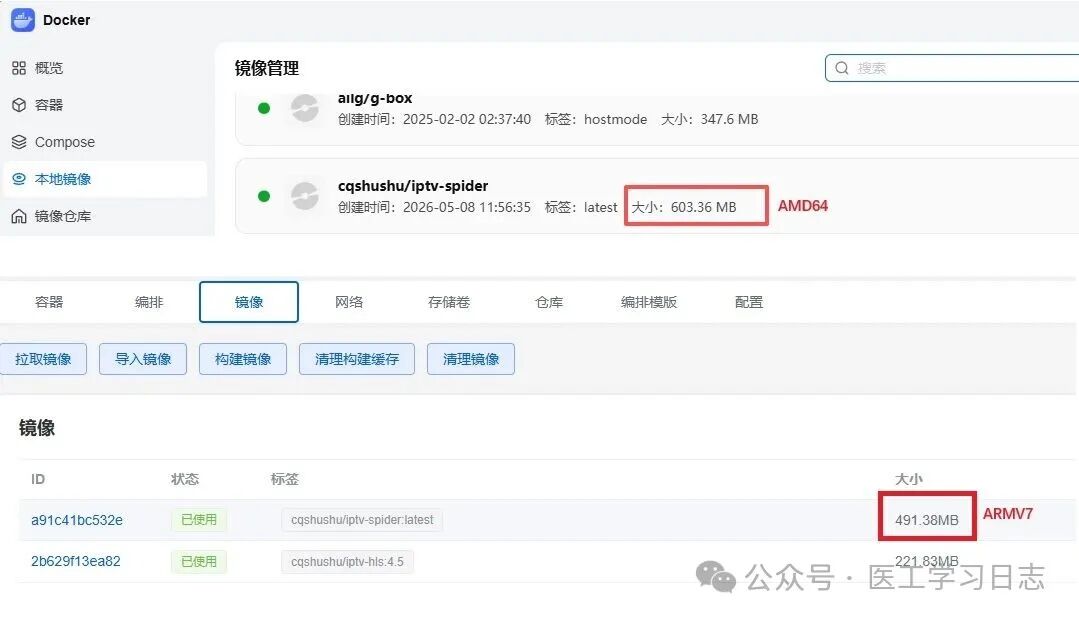
Task: Click green status dot of allg/g-box
Action: 264,108
